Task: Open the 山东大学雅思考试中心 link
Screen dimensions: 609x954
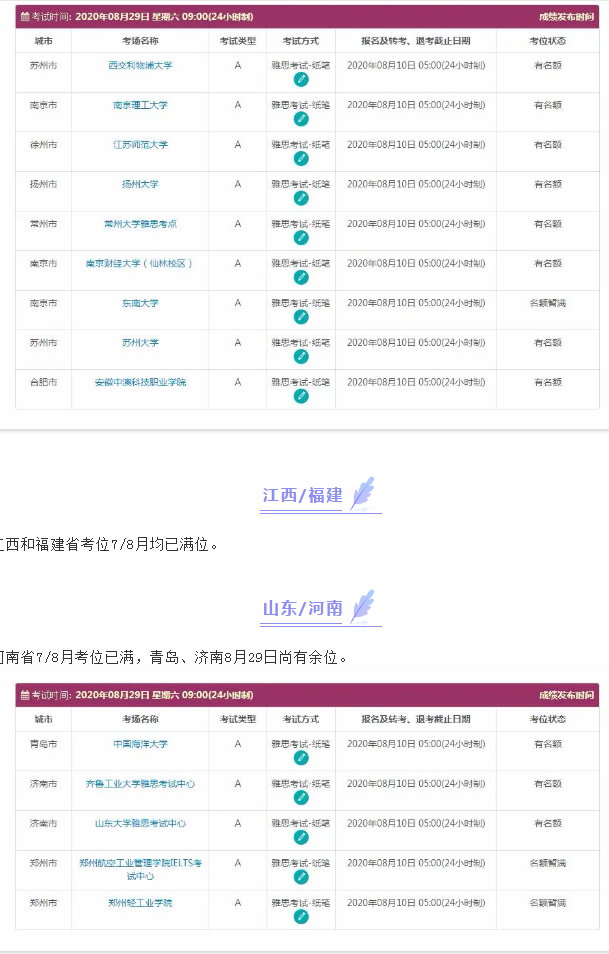Action: (x=140, y=823)
